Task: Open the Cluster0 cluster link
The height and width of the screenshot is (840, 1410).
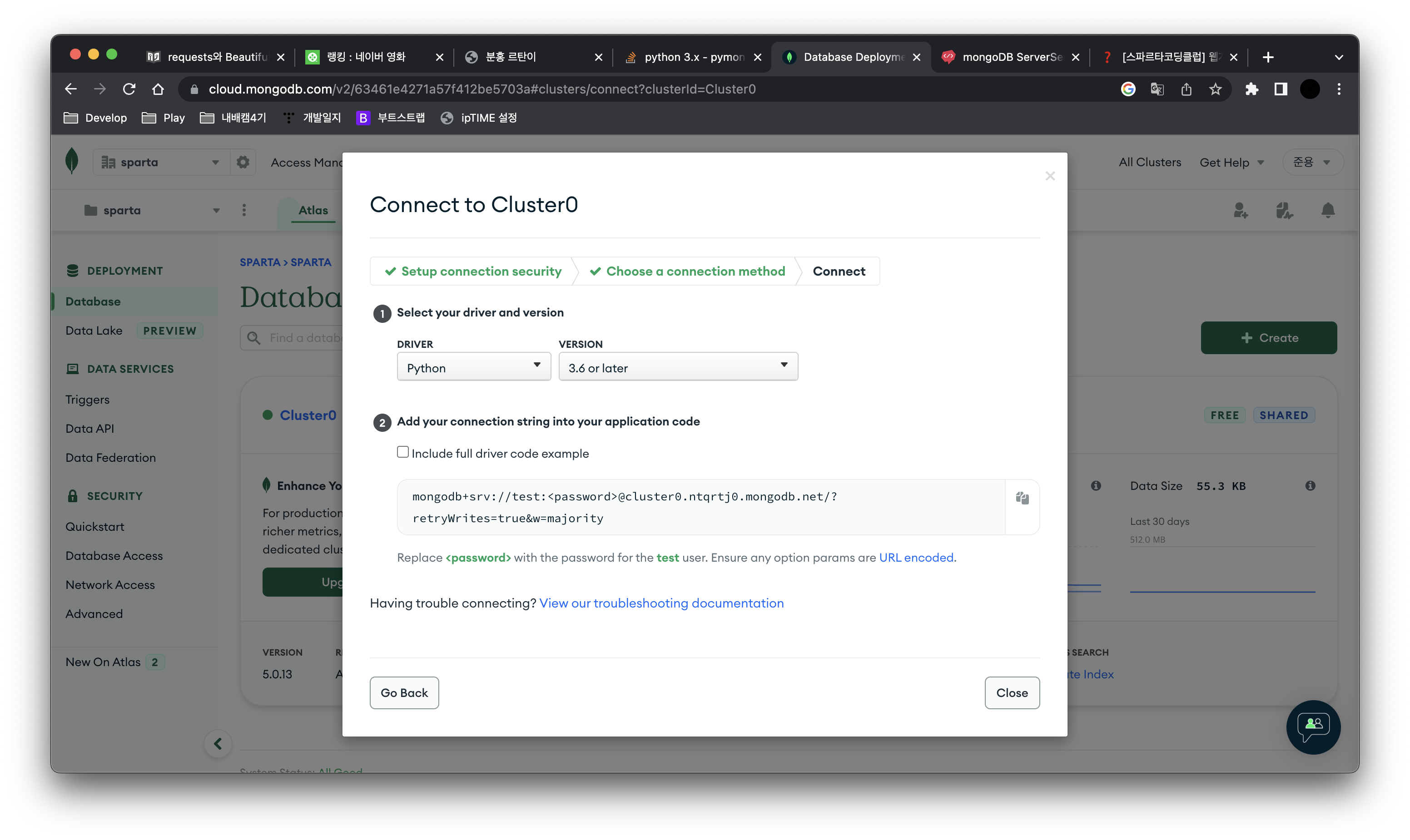Action: pyautogui.click(x=308, y=415)
